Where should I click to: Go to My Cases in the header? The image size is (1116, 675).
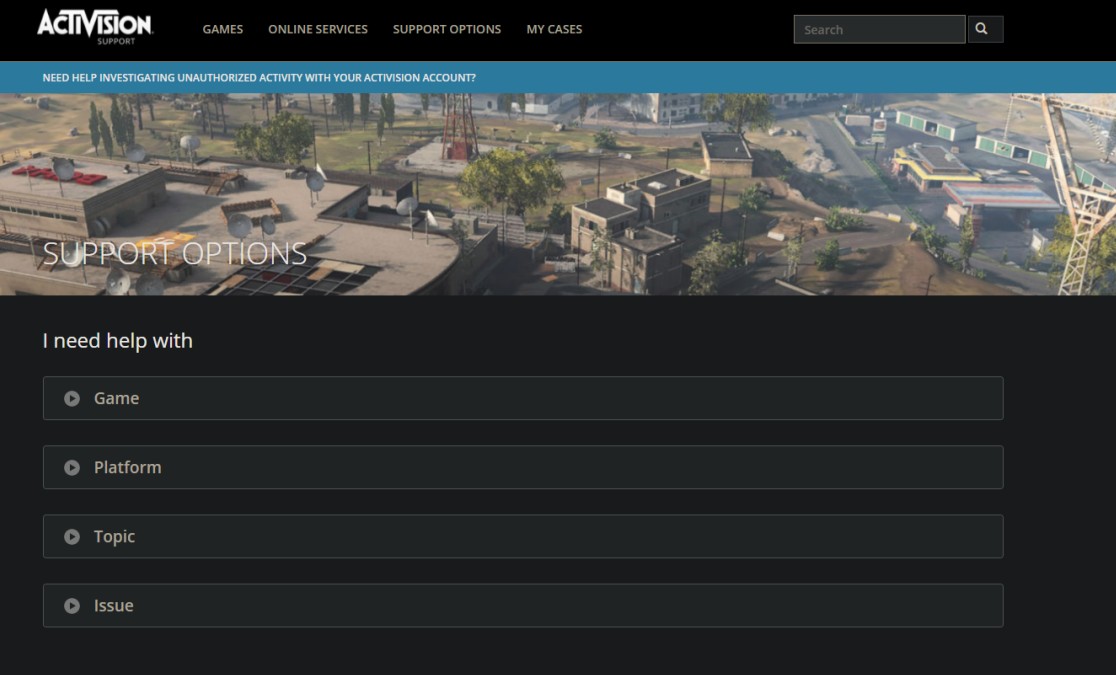click(x=554, y=29)
